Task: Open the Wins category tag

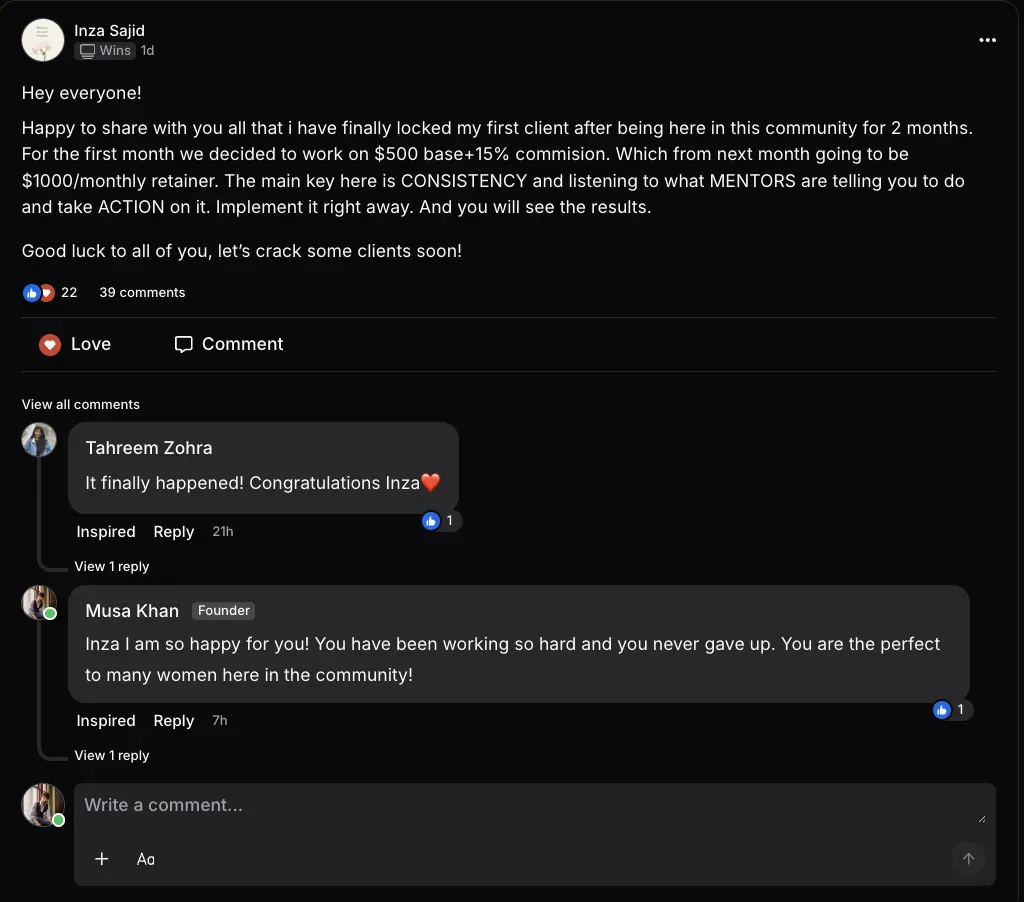Action: [x=106, y=51]
